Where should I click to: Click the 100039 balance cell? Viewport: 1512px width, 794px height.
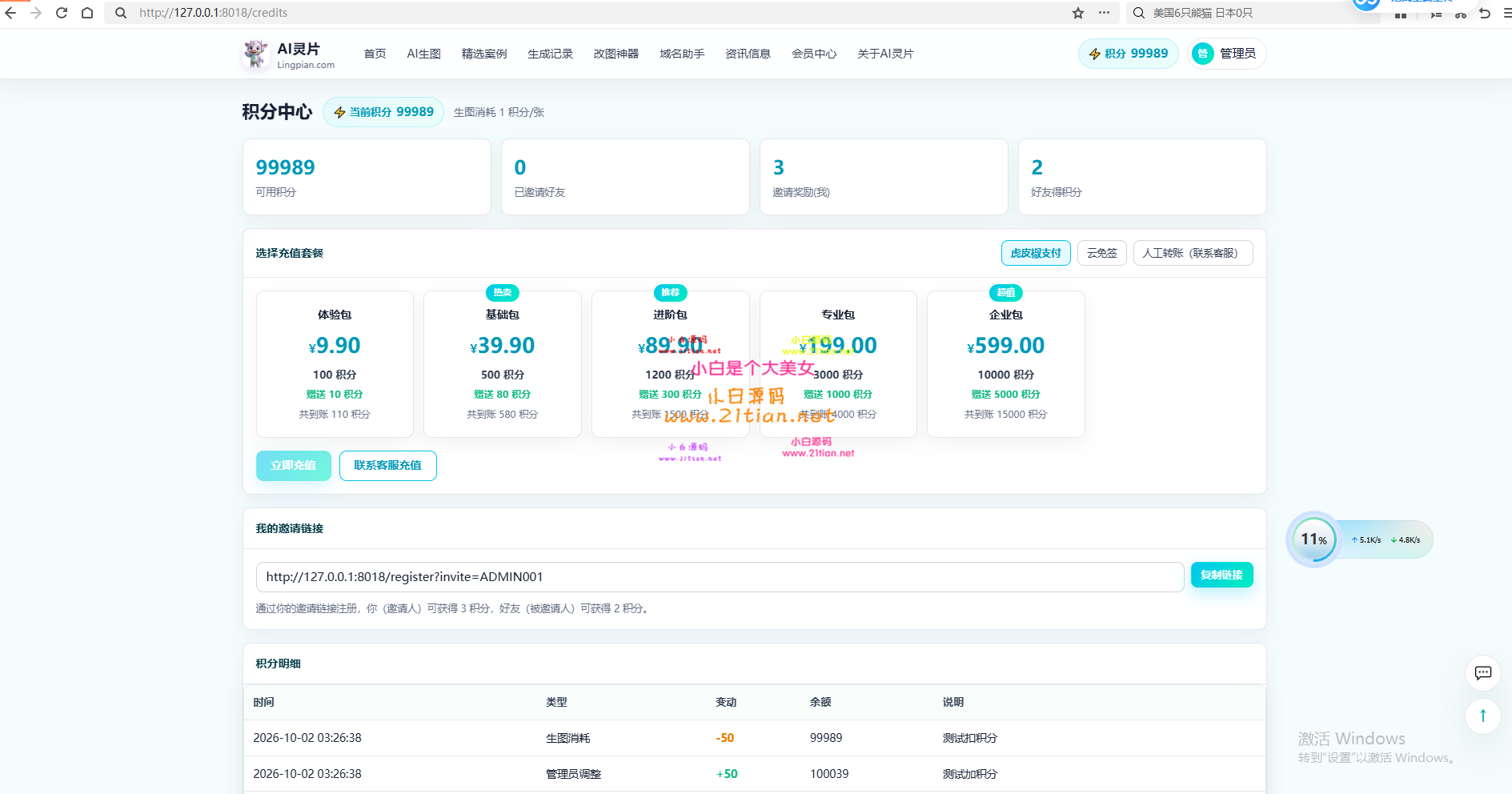tap(829, 774)
